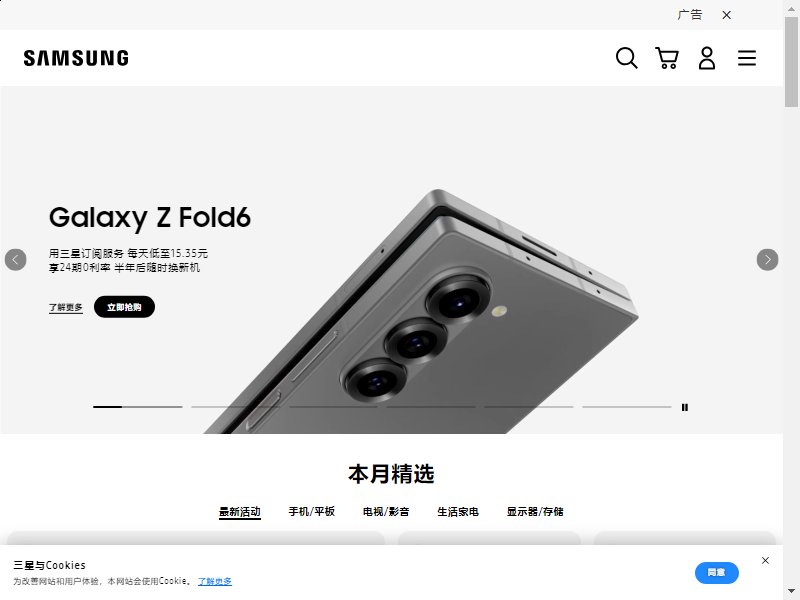
Task: Open the 了解更多 link under Galaxy Z Fold6
Action: [x=65, y=307]
